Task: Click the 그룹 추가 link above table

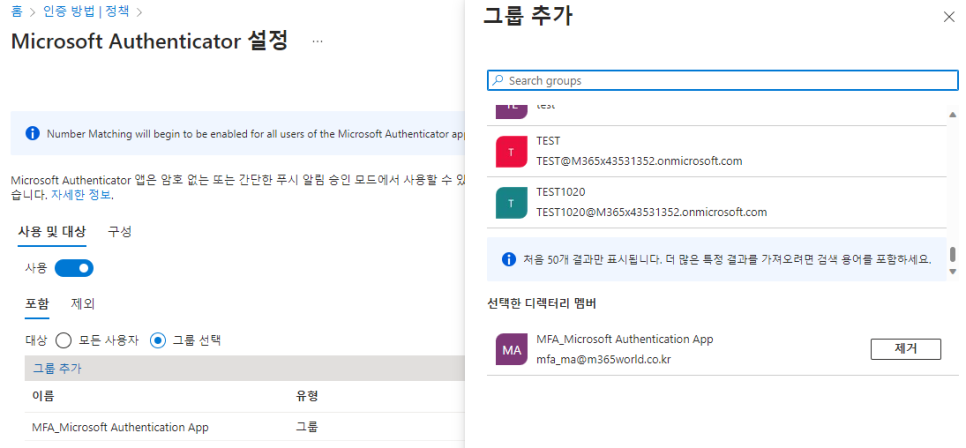Action: coord(57,369)
